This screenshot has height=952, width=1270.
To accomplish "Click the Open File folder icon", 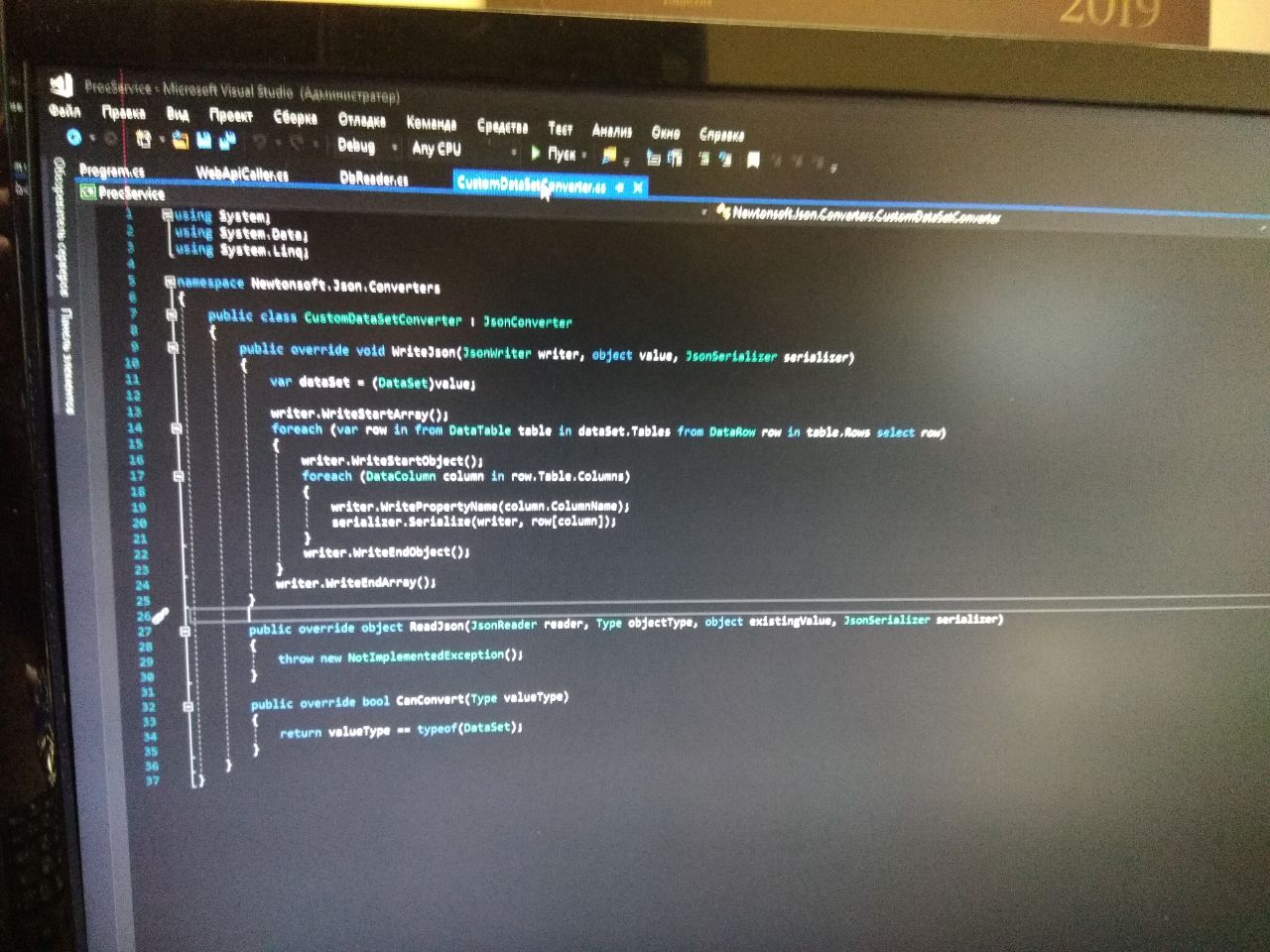I will tap(181, 141).
